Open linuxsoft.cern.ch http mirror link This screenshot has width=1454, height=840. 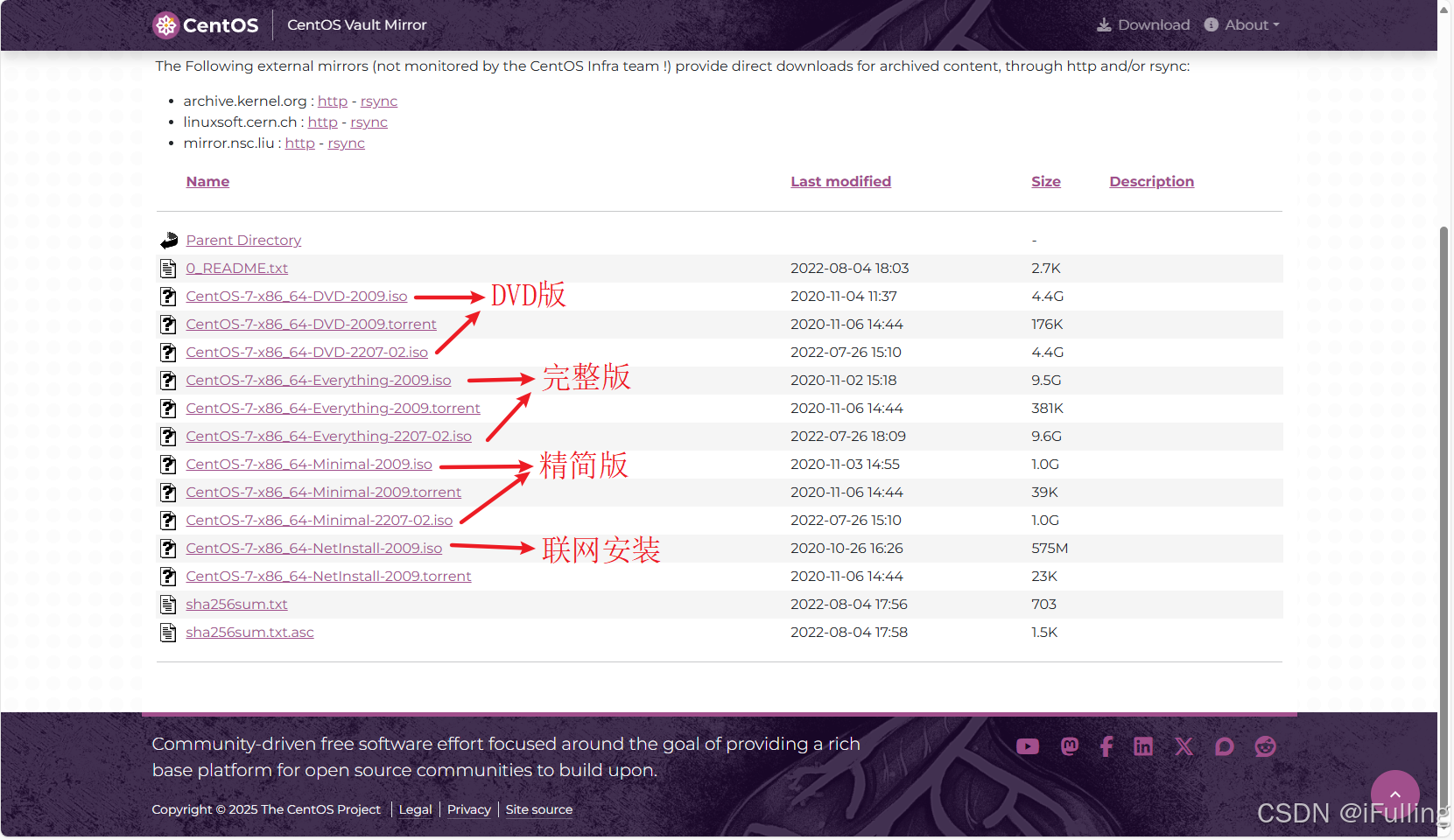322,122
